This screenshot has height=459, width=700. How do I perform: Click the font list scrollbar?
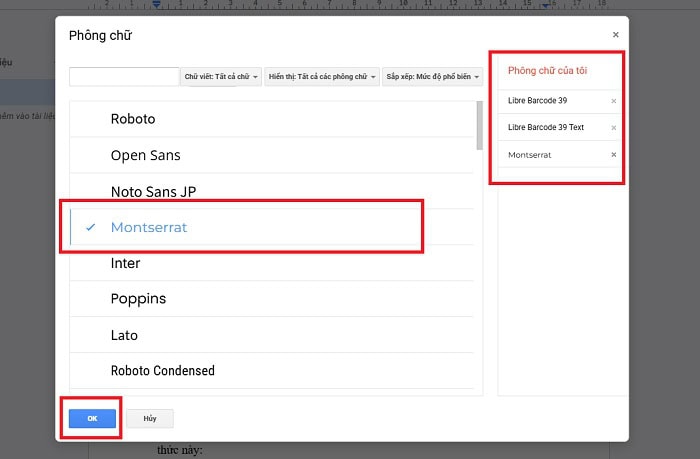(479, 127)
